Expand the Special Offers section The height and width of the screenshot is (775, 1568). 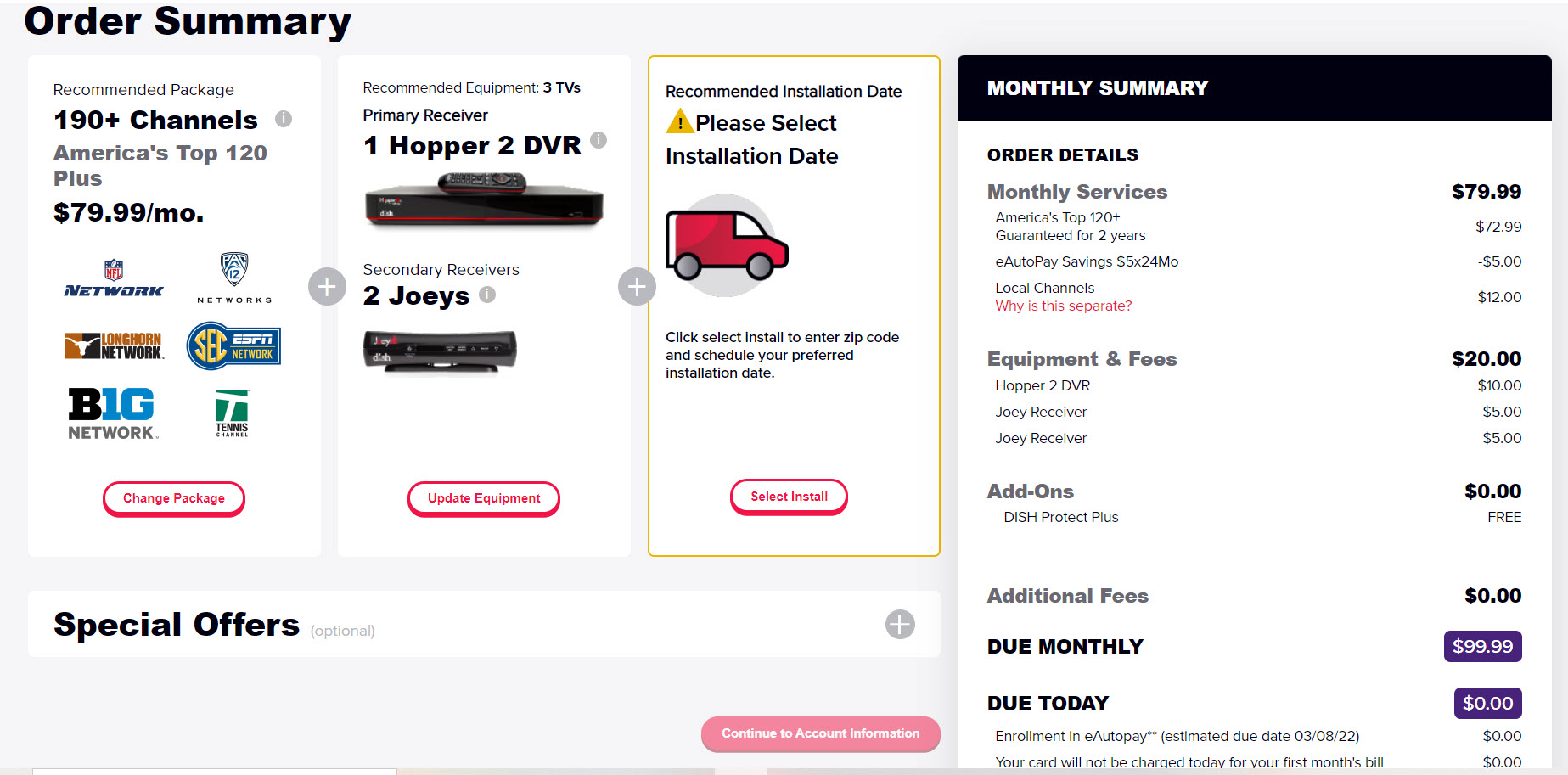[900, 624]
